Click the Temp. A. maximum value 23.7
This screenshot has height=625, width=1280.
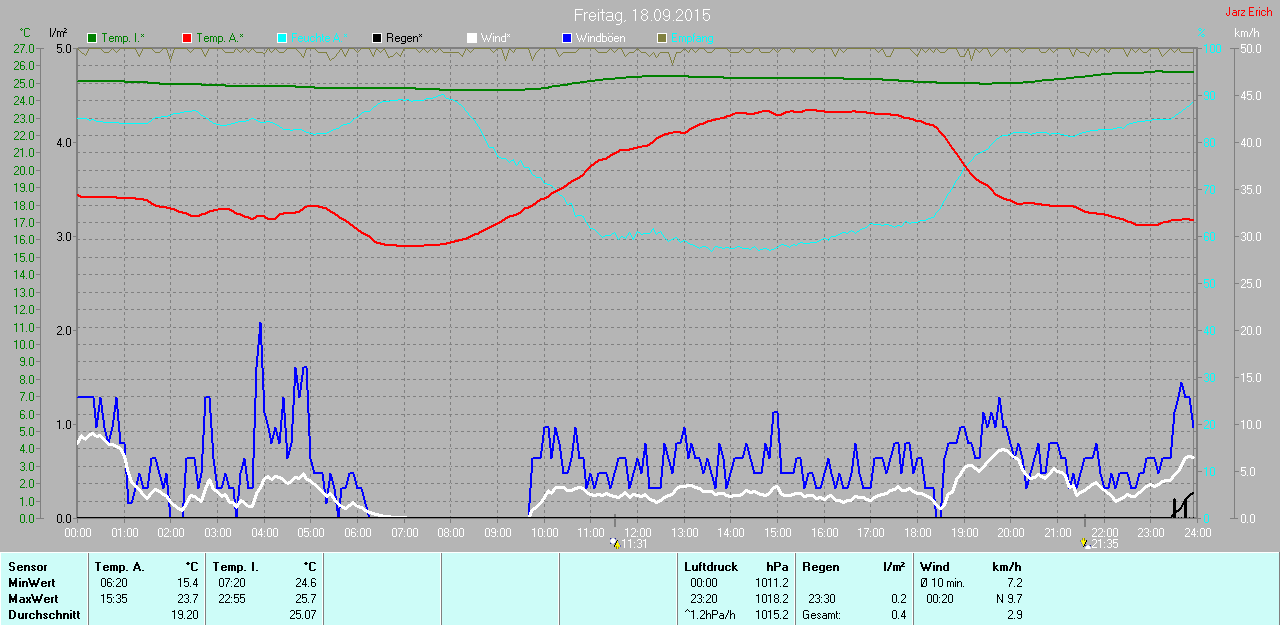point(188,599)
